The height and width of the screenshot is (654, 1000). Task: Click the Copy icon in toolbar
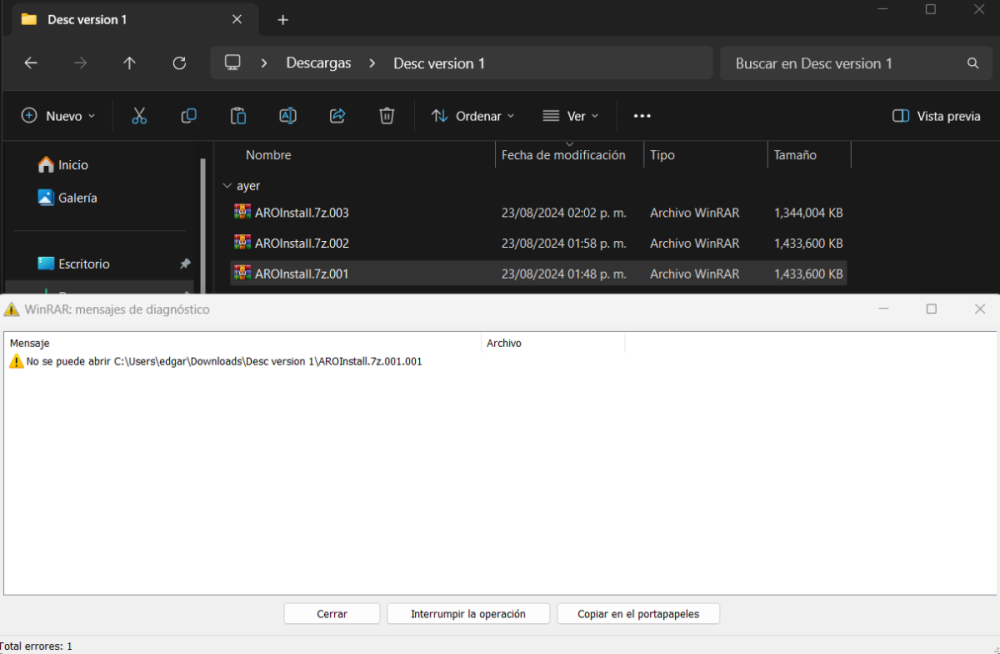(188, 116)
